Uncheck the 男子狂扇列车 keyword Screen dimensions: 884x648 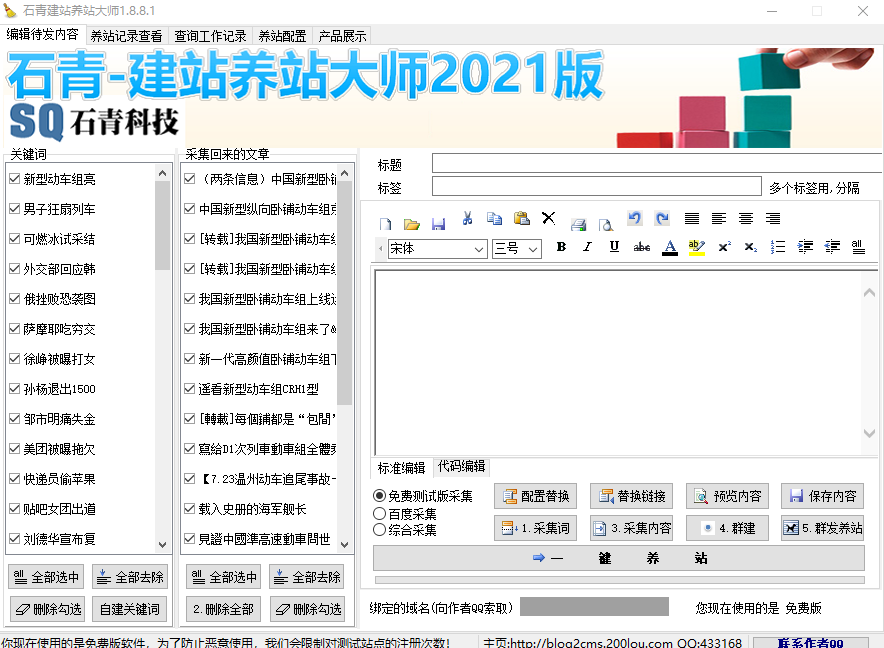coord(15,209)
